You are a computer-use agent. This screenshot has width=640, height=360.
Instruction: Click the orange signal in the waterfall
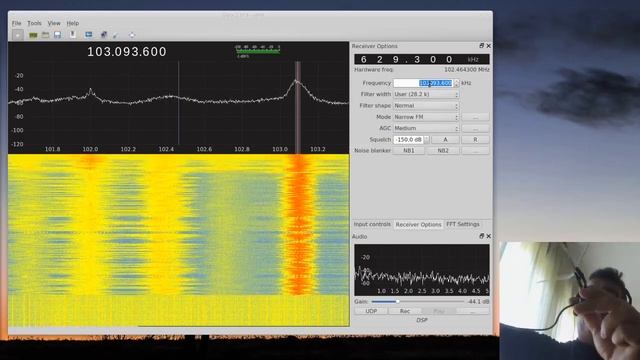(x=299, y=224)
